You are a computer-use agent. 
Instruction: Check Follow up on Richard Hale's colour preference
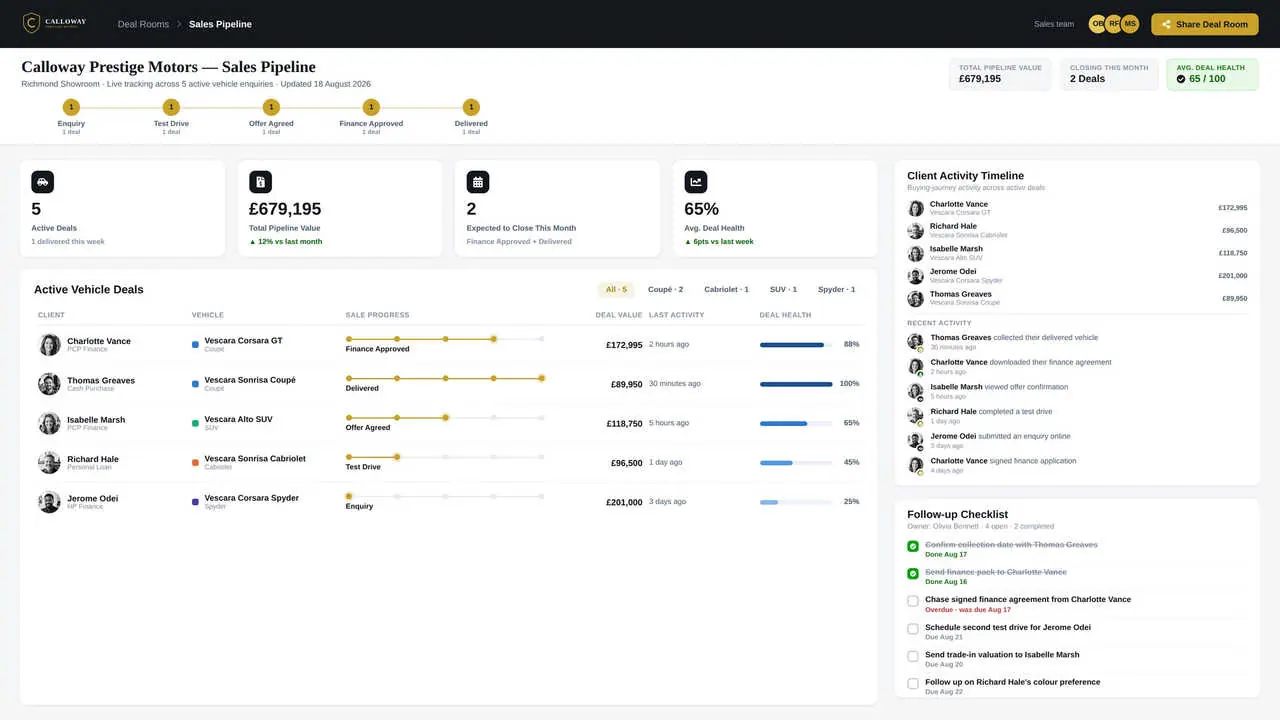(913, 684)
